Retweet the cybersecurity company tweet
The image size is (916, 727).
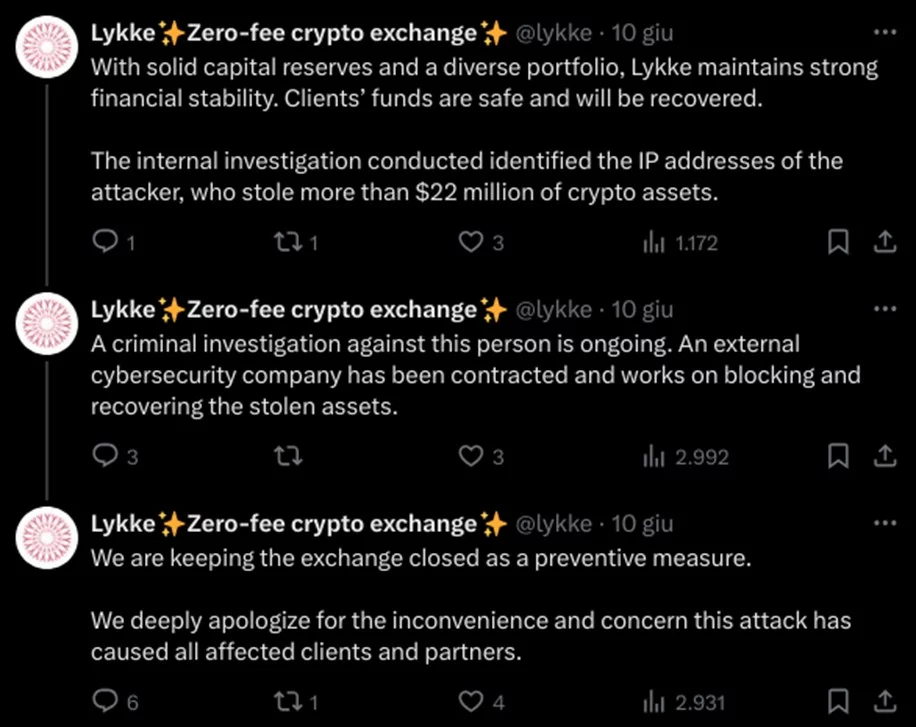coord(287,457)
